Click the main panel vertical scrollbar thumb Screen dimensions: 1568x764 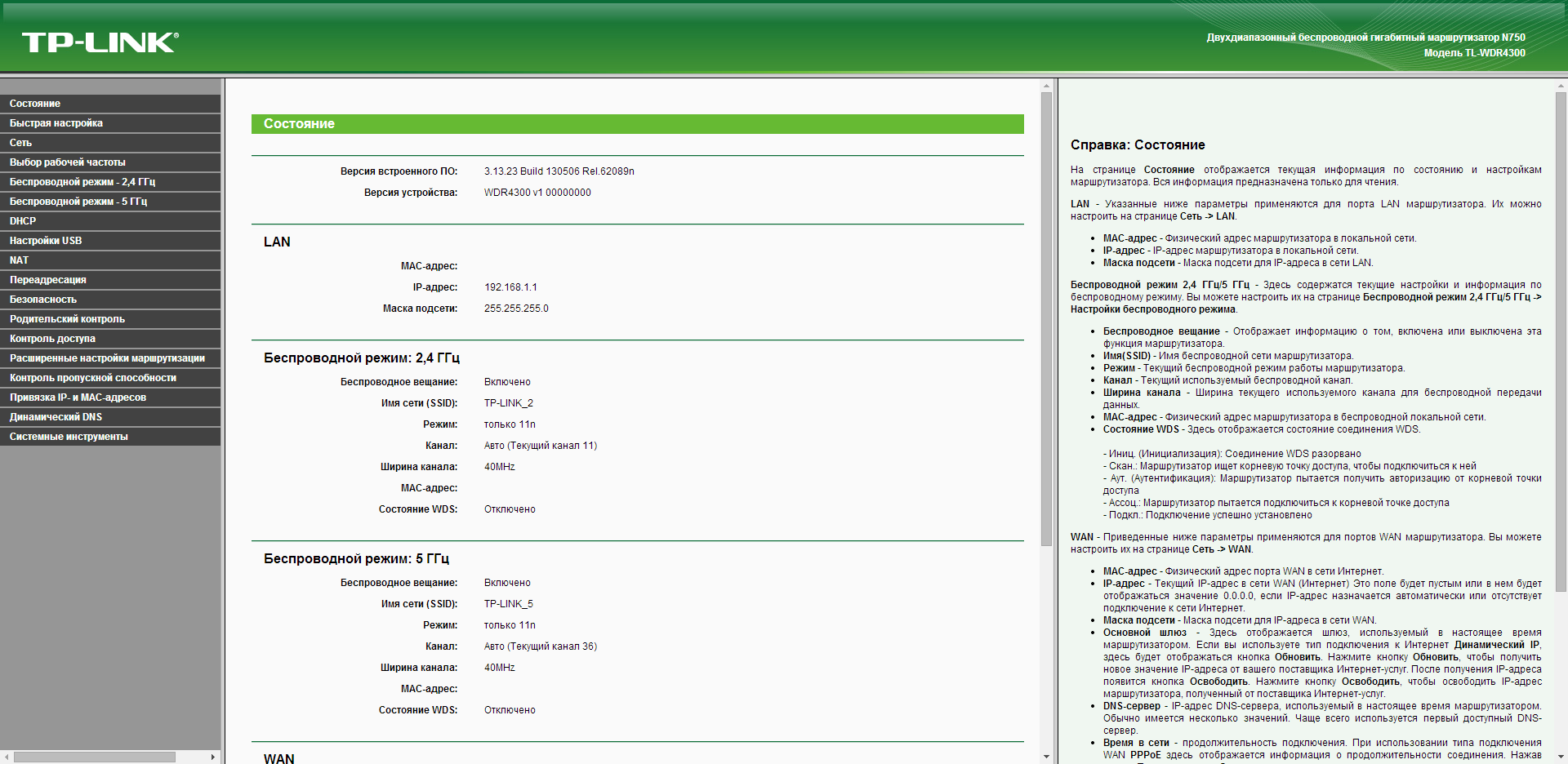coord(1047,319)
